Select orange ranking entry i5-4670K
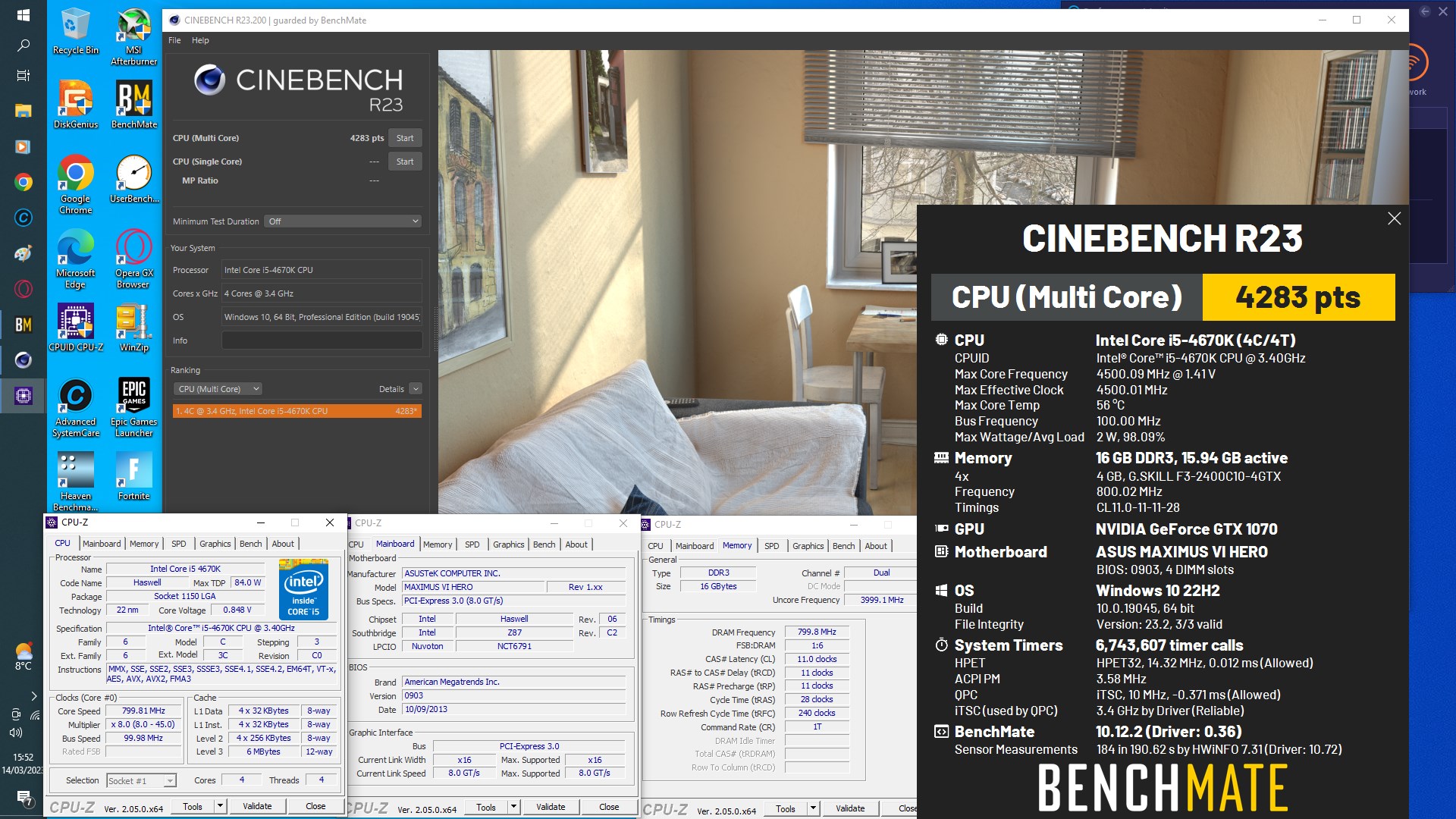 click(297, 411)
